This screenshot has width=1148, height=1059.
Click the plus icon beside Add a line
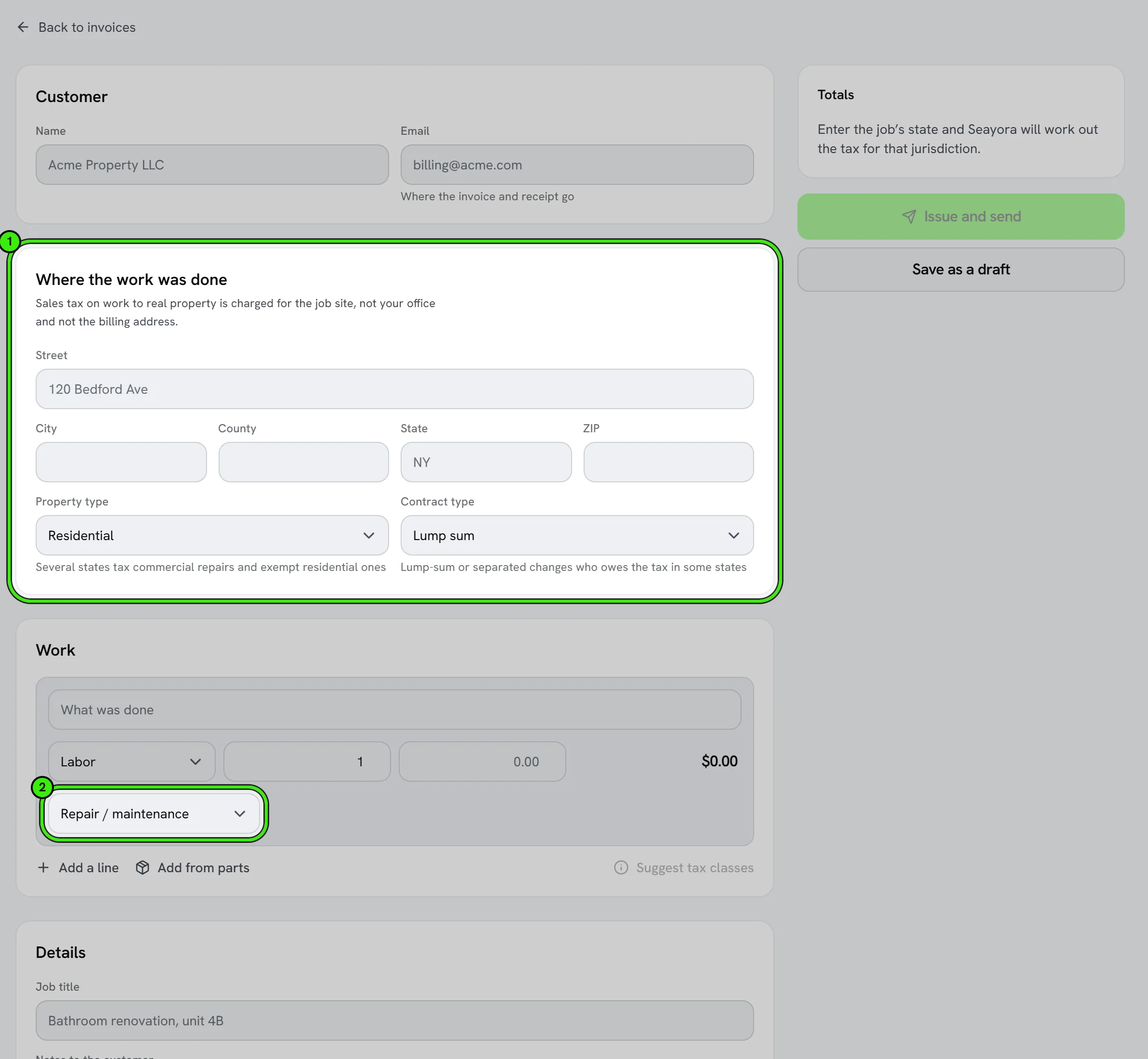pos(43,867)
